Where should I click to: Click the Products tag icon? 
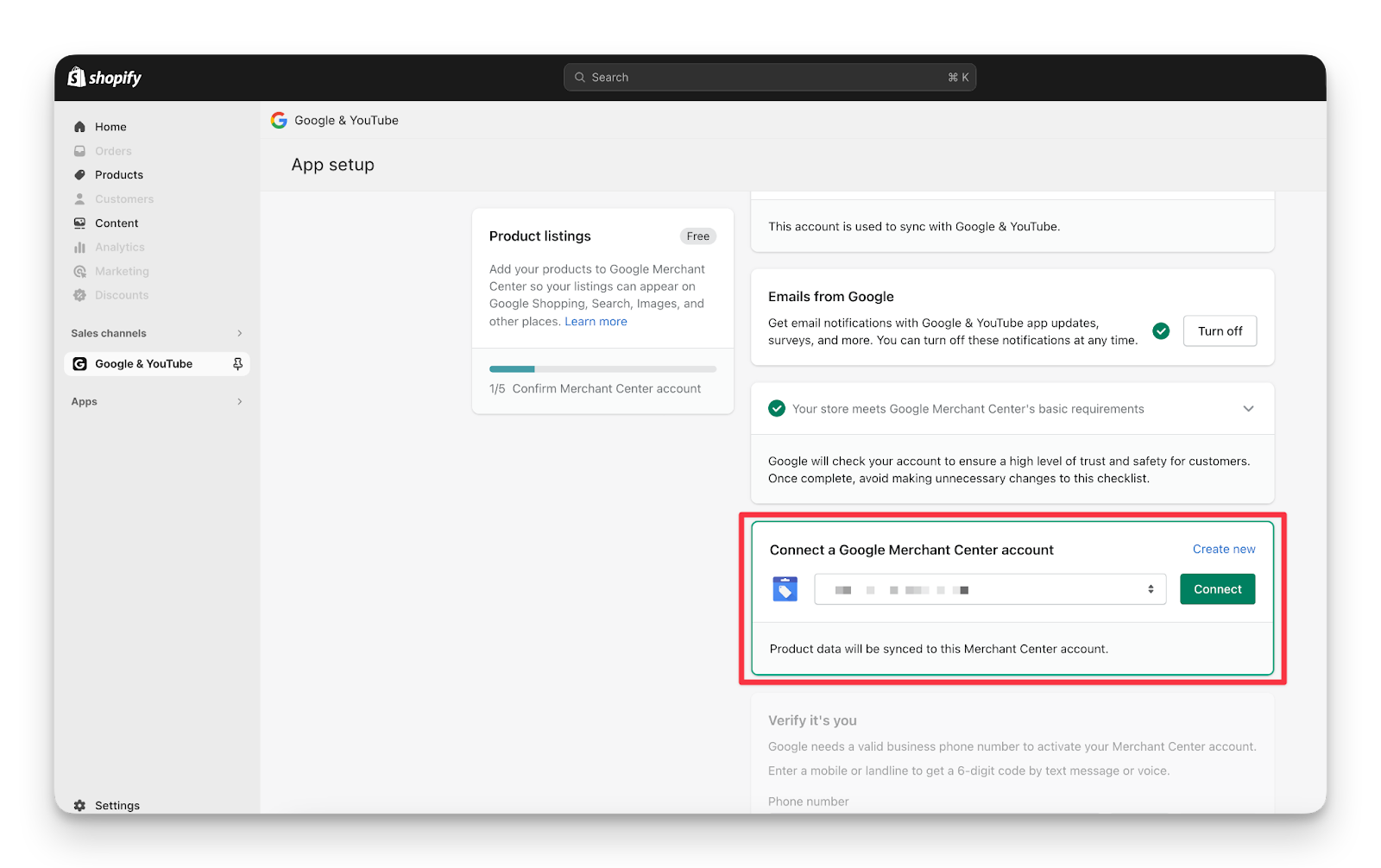pyautogui.click(x=79, y=175)
